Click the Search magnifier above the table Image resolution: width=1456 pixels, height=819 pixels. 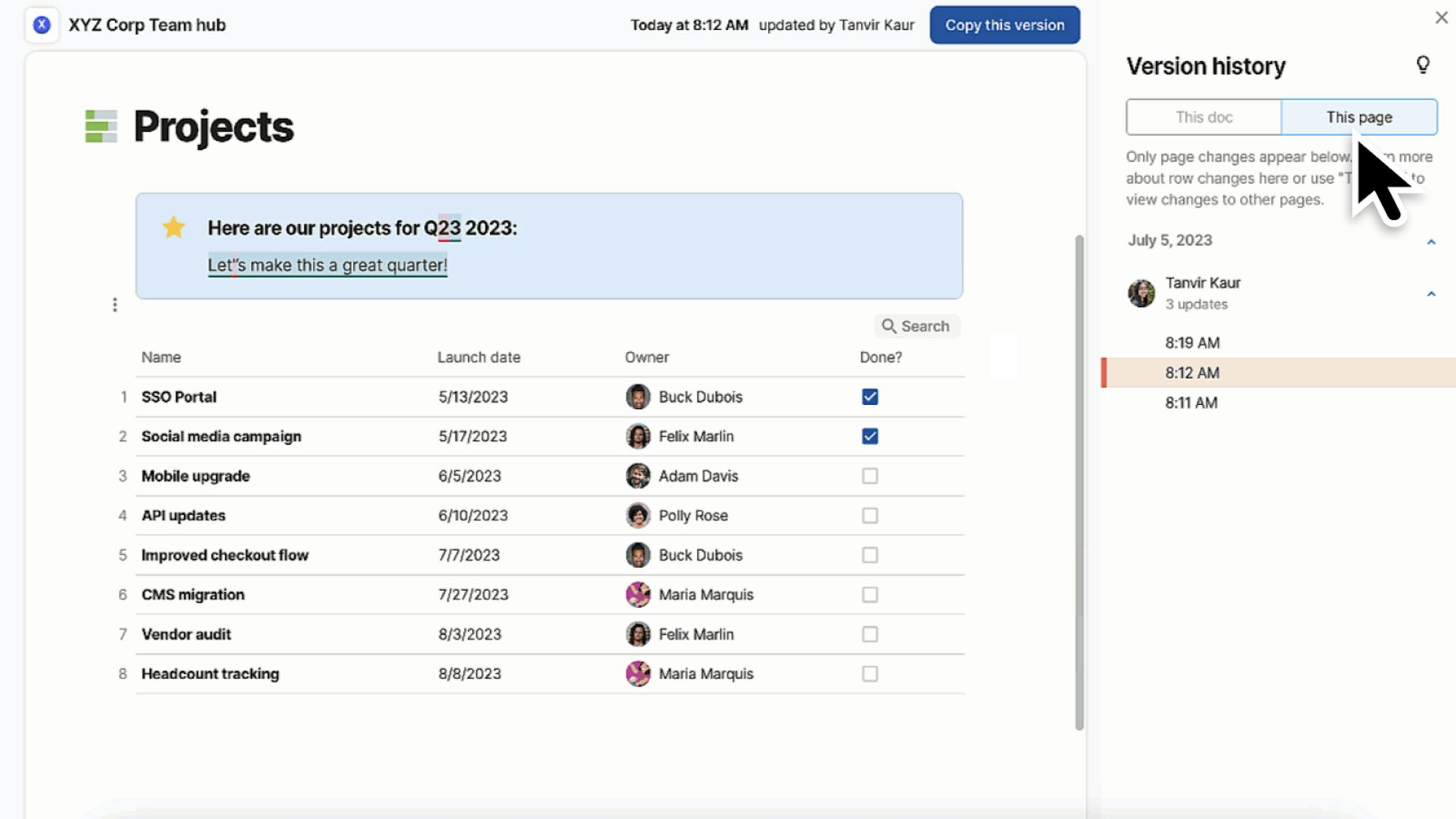click(x=889, y=326)
